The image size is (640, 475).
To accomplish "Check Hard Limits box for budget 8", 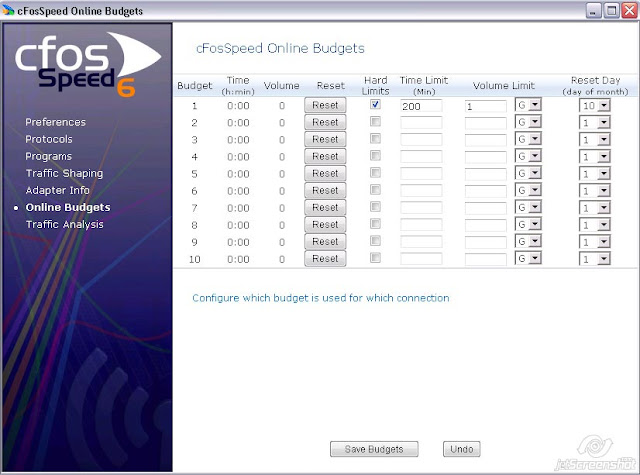I will pyautogui.click(x=375, y=224).
